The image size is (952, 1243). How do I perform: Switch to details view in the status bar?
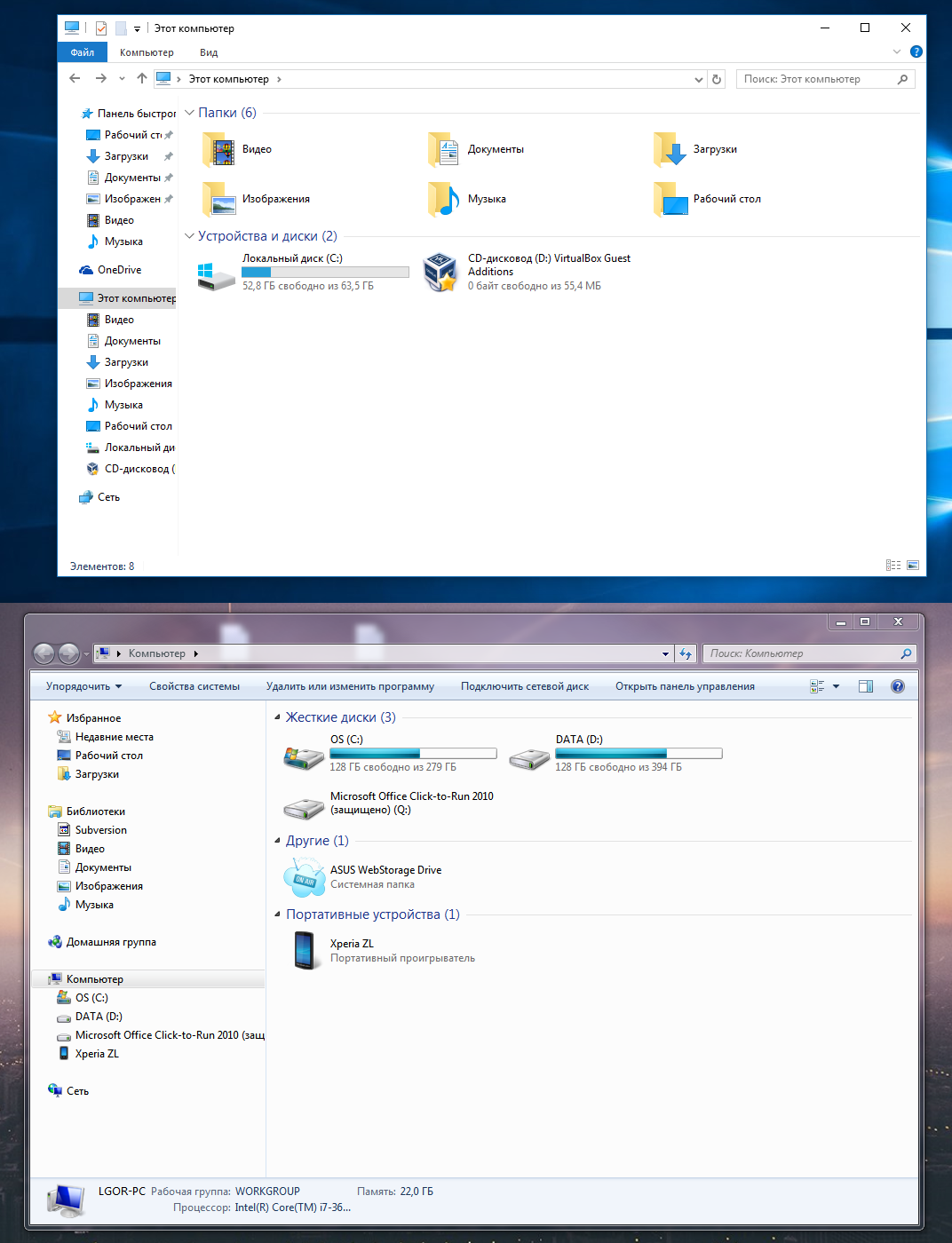tap(893, 566)
